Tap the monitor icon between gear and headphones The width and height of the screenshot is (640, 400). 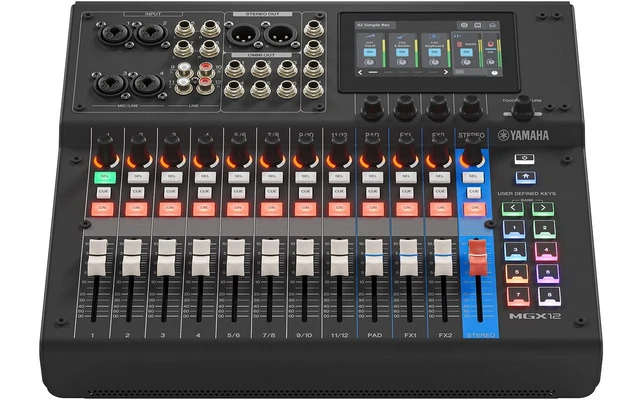pyautogui.click(x=478, y=25)
